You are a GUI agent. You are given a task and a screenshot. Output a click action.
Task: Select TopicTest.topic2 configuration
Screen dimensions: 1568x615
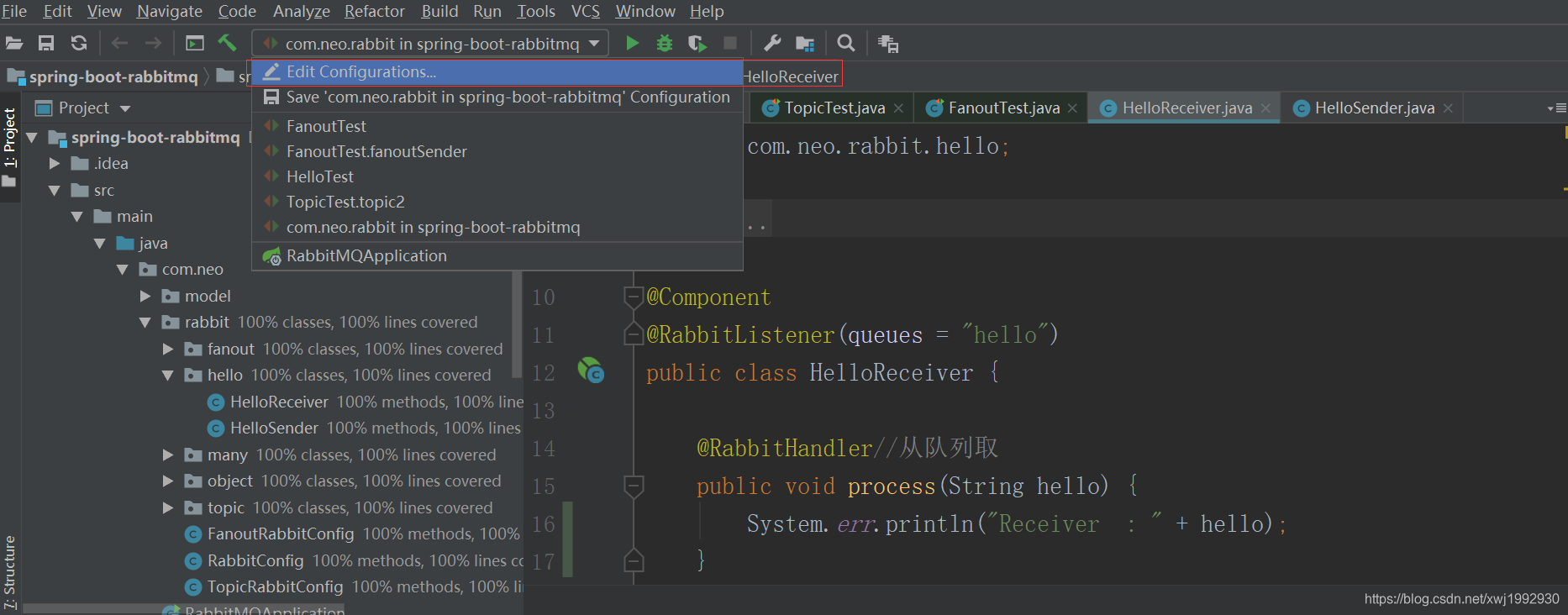pos(497,202)
